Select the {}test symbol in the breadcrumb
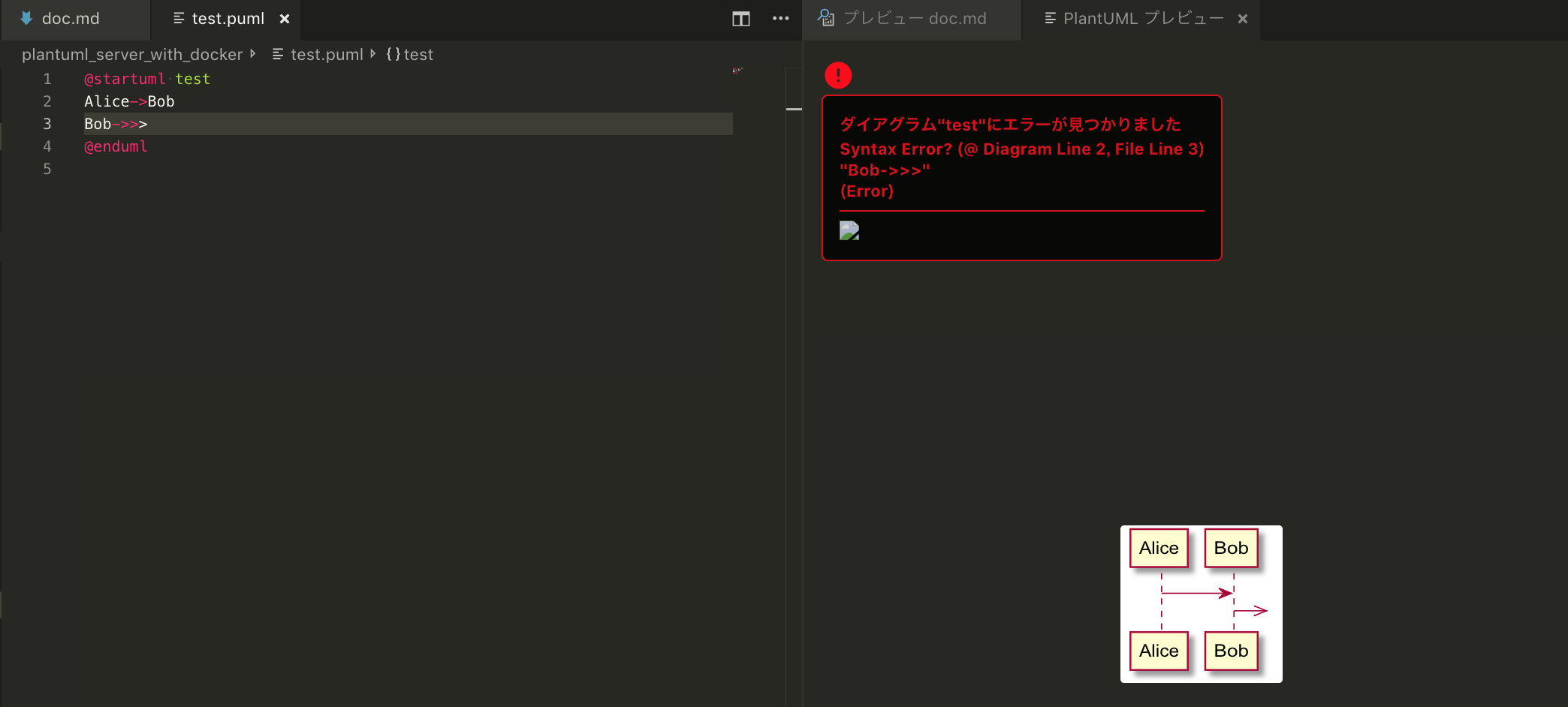This screenshot has width=1568, height=707. click(x=409, y=54)
